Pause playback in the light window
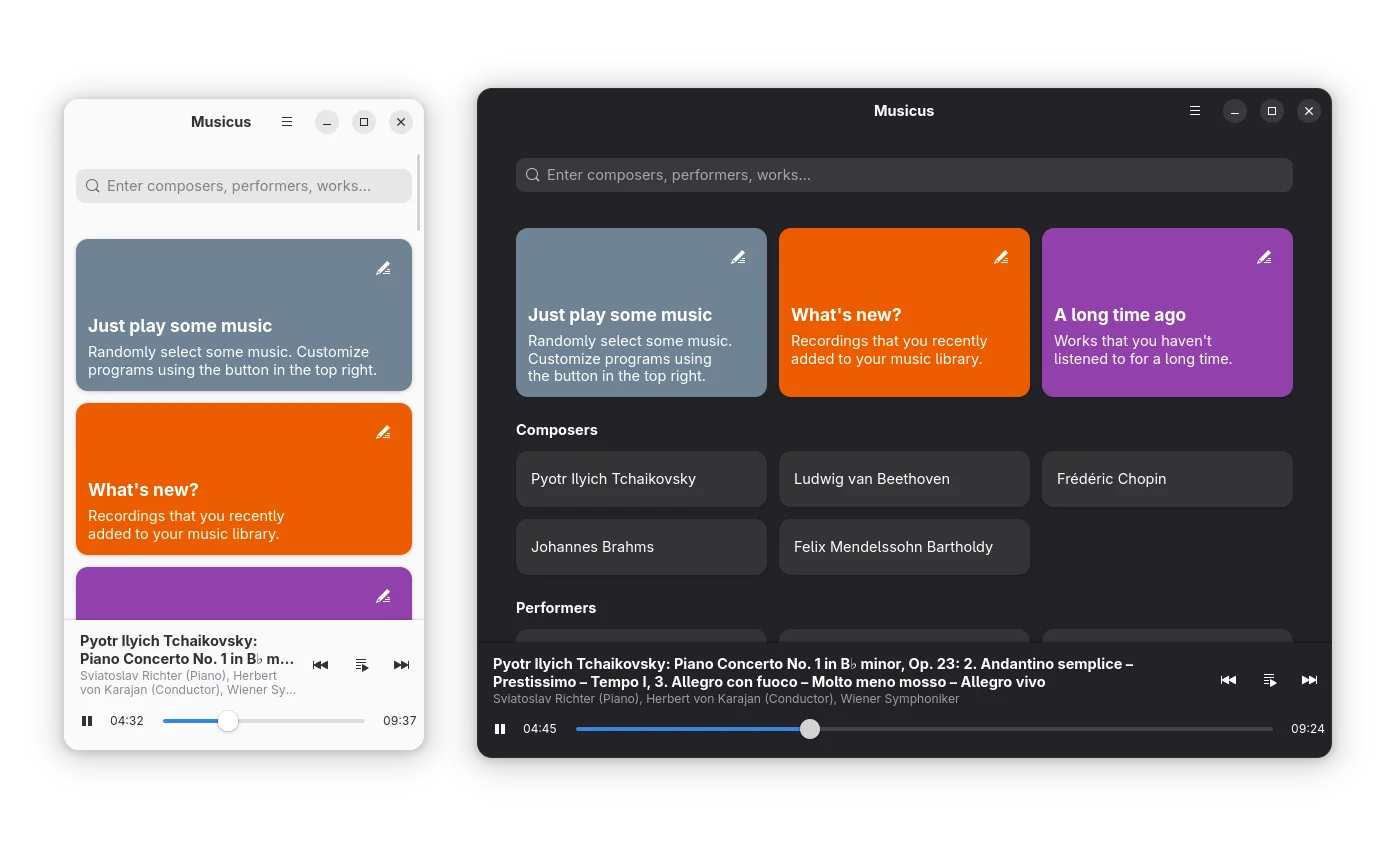1390x848 pixels. pyautogui.click(x=87, y=721)
